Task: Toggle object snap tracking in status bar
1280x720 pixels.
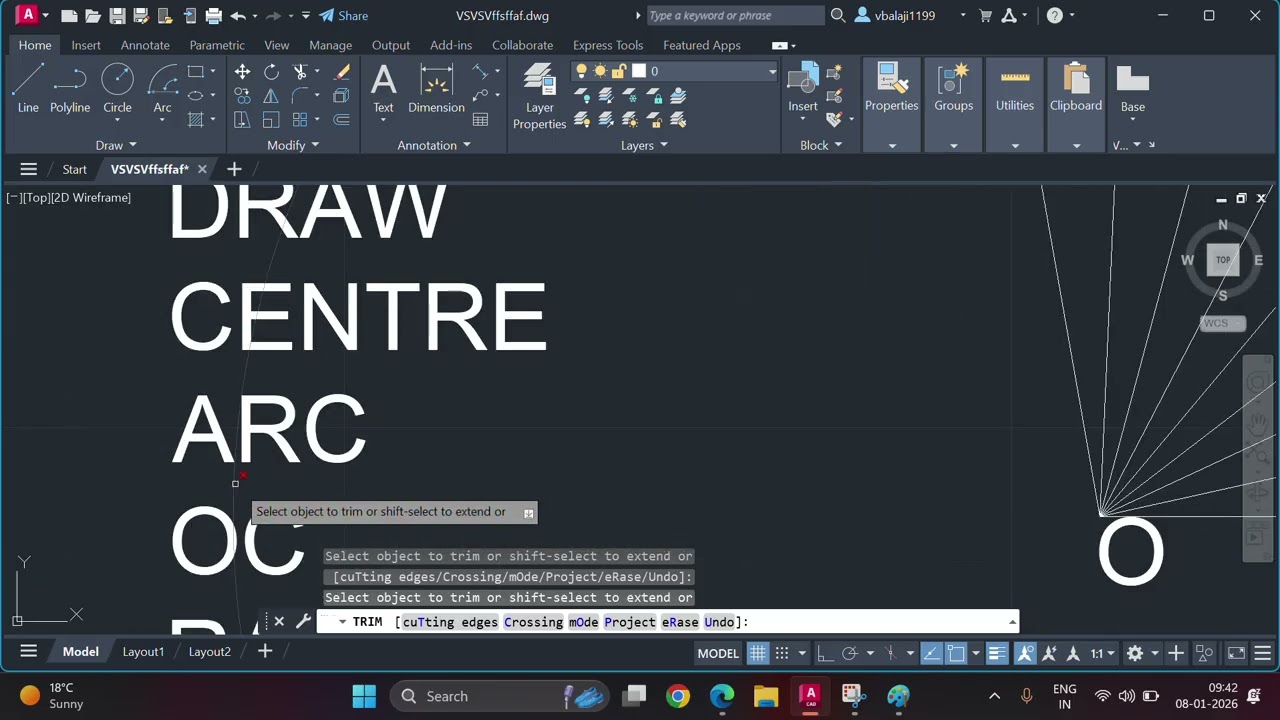Action: (x=931, y=653)
